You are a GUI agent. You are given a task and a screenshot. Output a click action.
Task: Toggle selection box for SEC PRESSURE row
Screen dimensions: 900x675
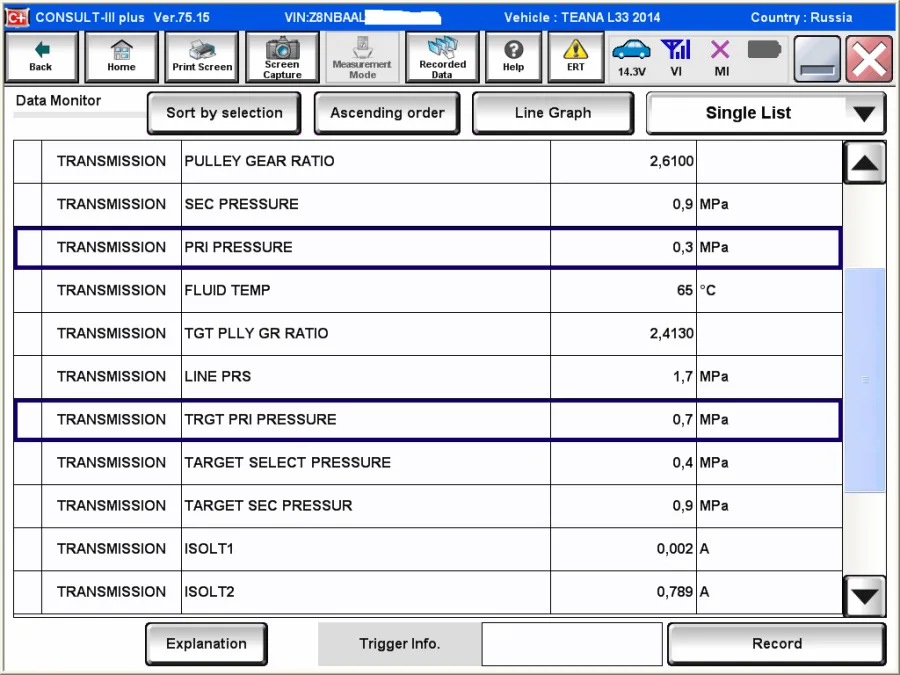(28, 204)
